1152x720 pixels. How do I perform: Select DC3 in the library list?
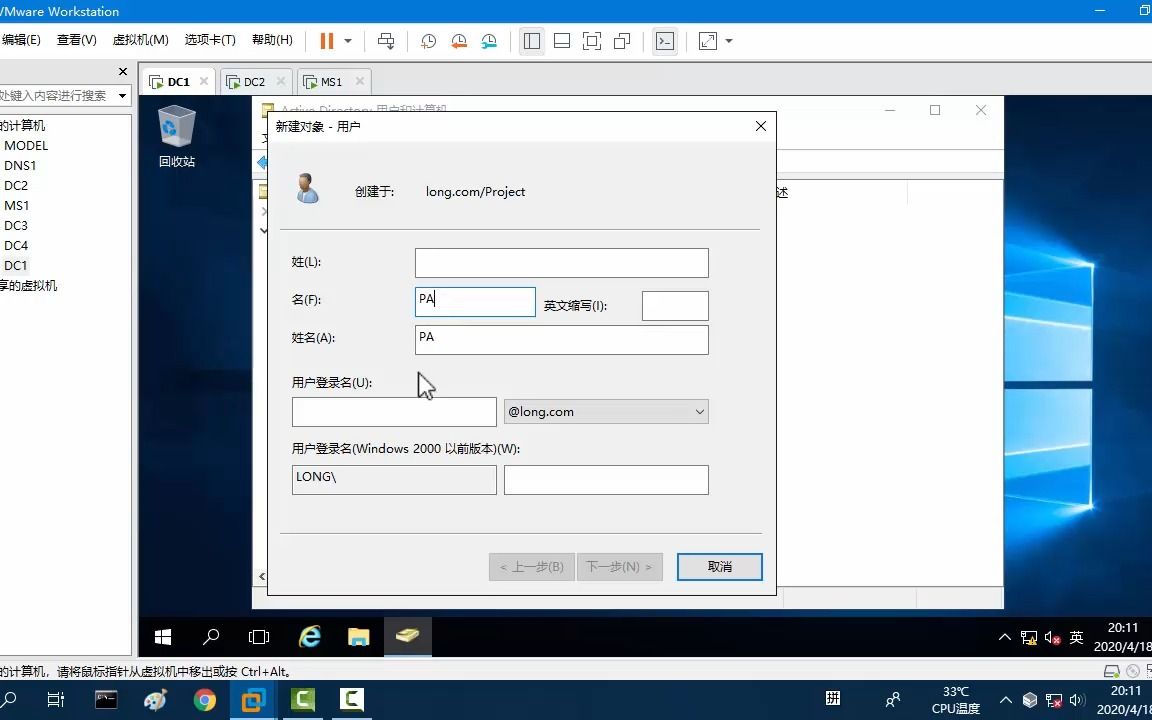pos(16,226)
